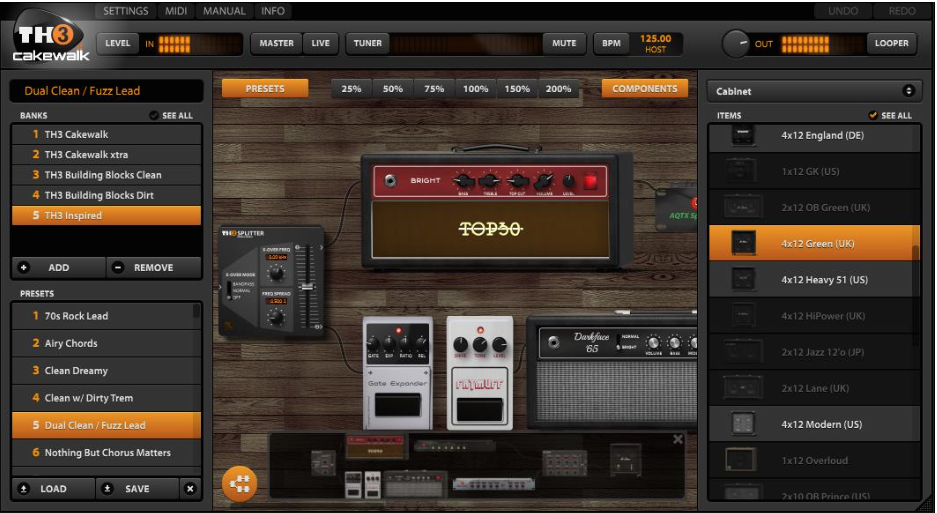
Task: Open the MIDI menu
Action: (x=176, y=11)
